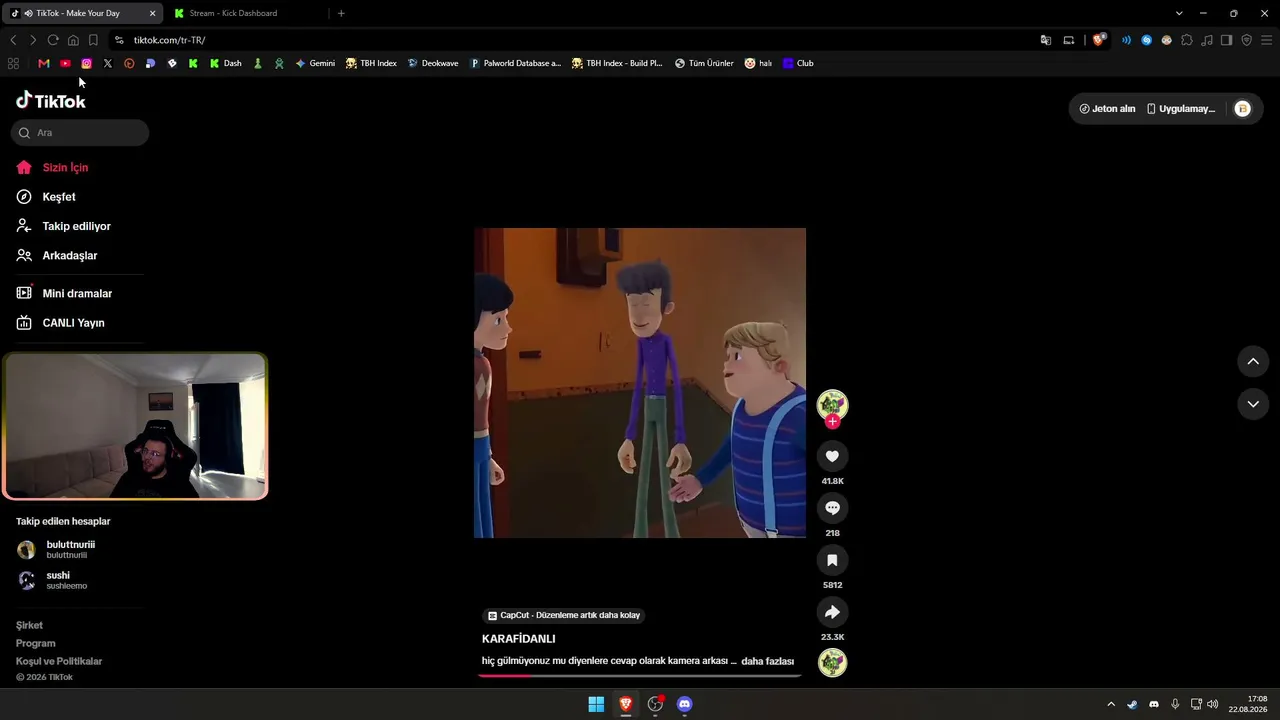
Task: Click the Brave Shields icon in address bar
Action: (1098, 40)
